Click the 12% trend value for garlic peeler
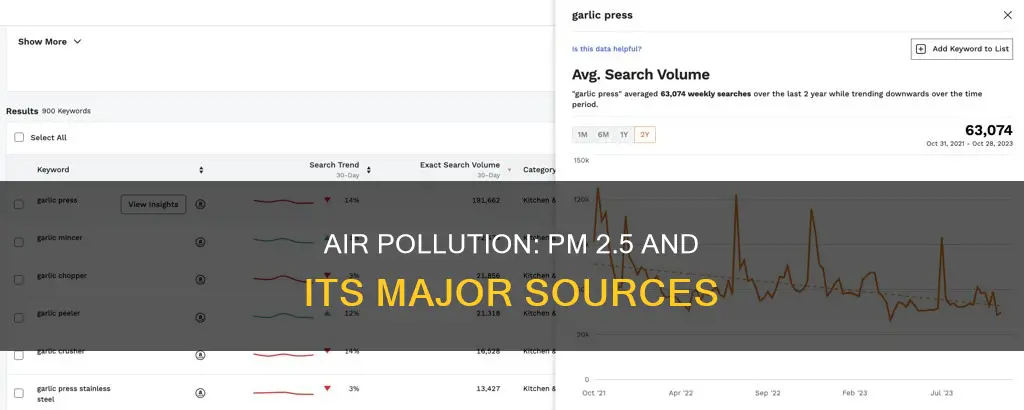Screen dimensions: 1024x410 click(351, 313)
